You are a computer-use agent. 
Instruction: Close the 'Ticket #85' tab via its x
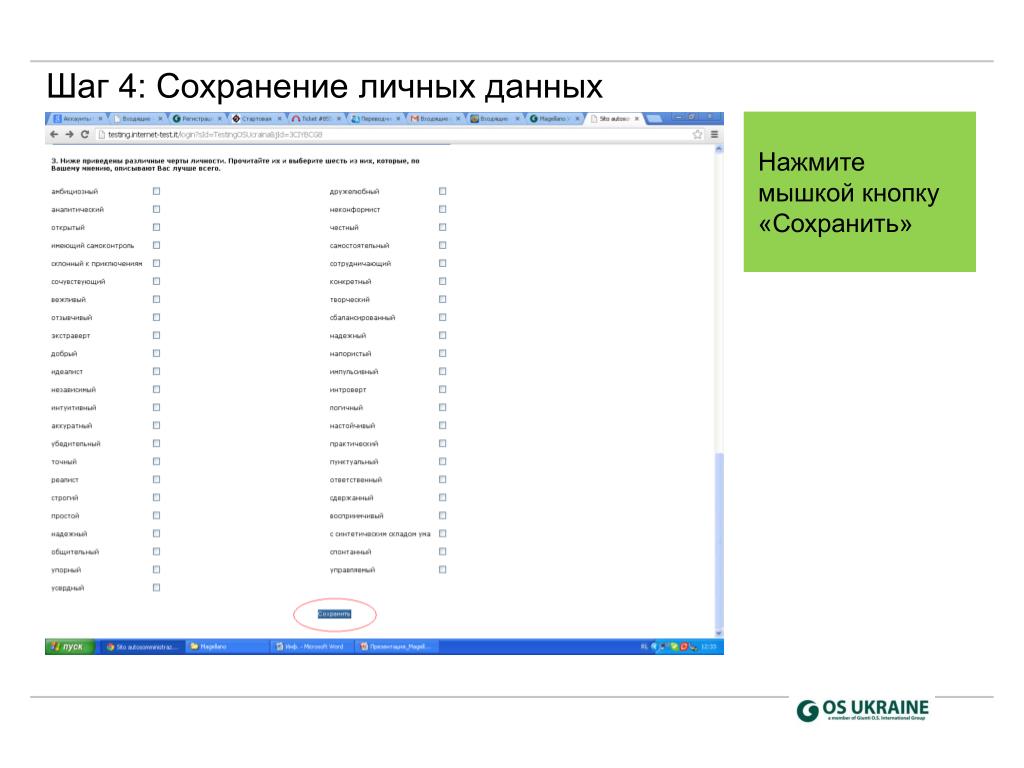coord(339,119)
